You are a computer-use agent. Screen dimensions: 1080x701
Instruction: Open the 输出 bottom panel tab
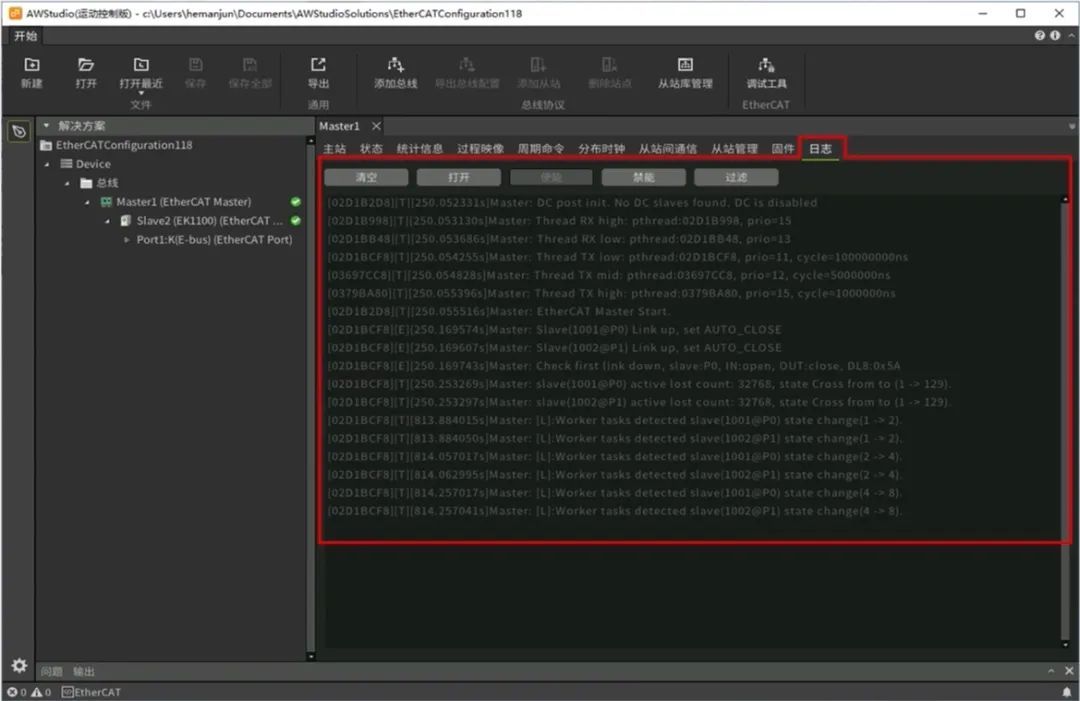tap(84, 671)
